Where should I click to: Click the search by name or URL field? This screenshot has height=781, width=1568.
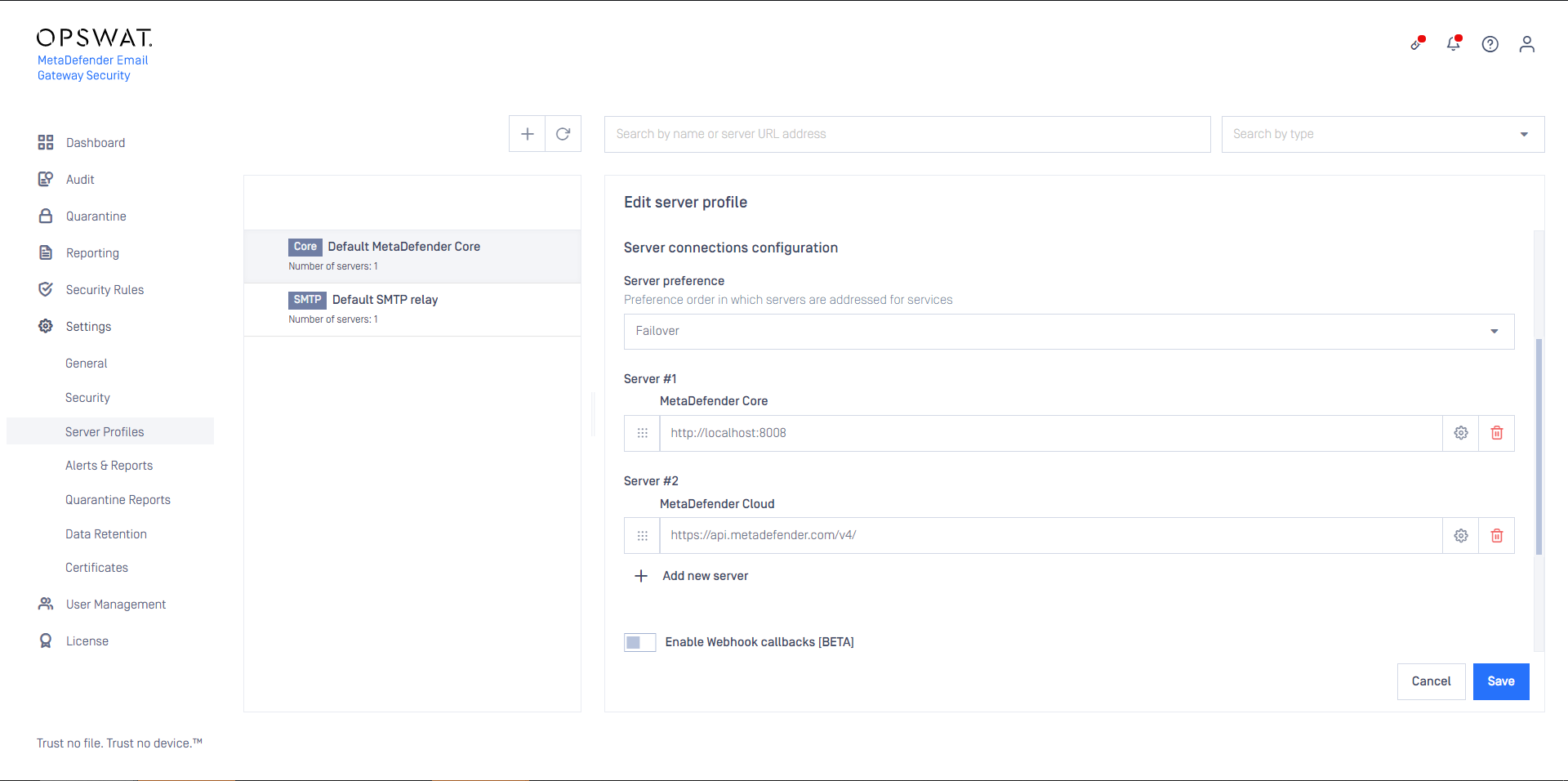point(907,134)
